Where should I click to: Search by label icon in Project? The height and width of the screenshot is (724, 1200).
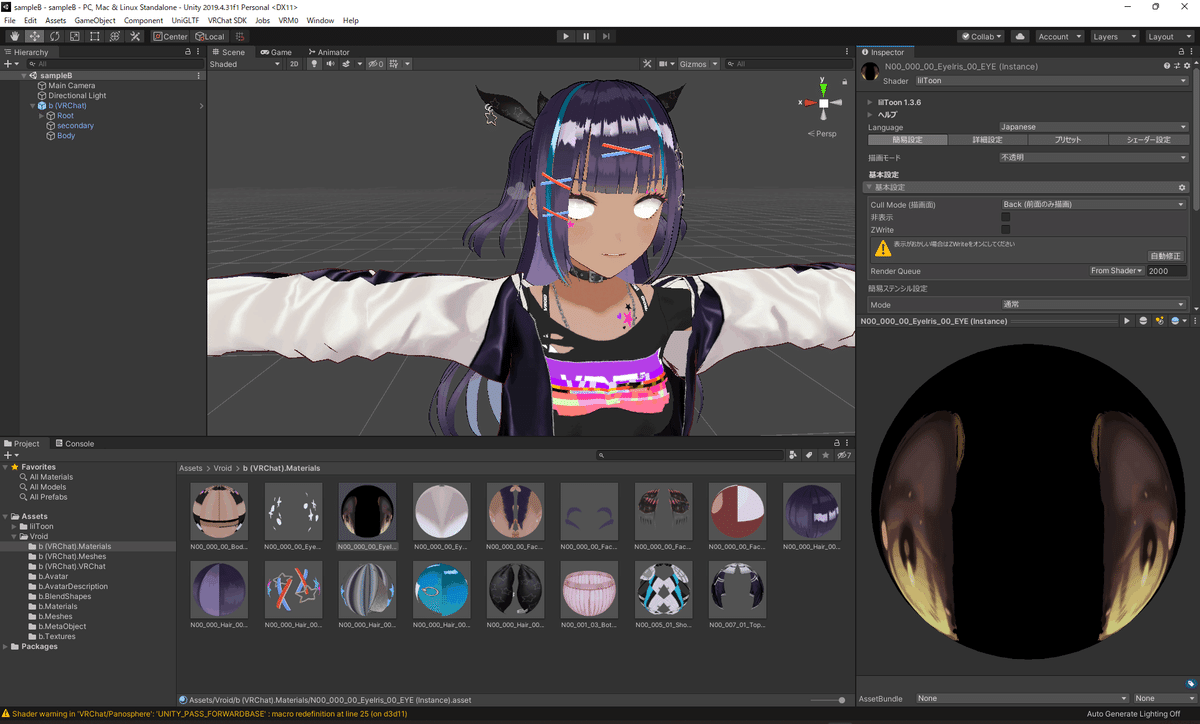pos(809,455)
